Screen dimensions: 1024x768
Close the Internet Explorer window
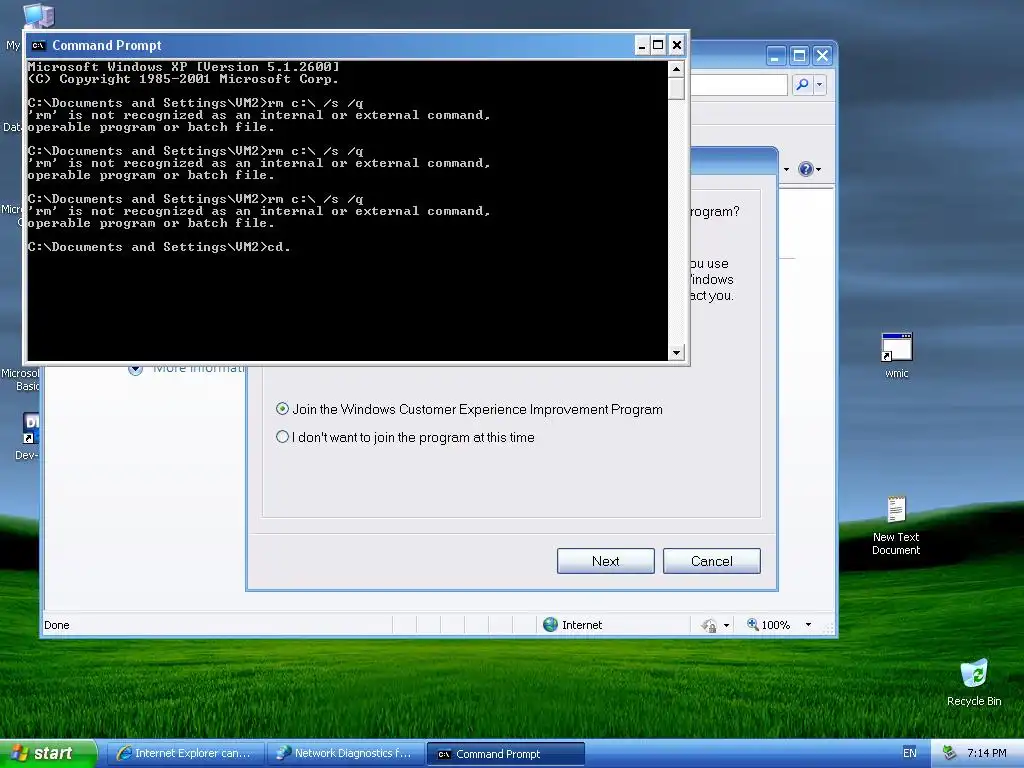click(x=822, y=56)
